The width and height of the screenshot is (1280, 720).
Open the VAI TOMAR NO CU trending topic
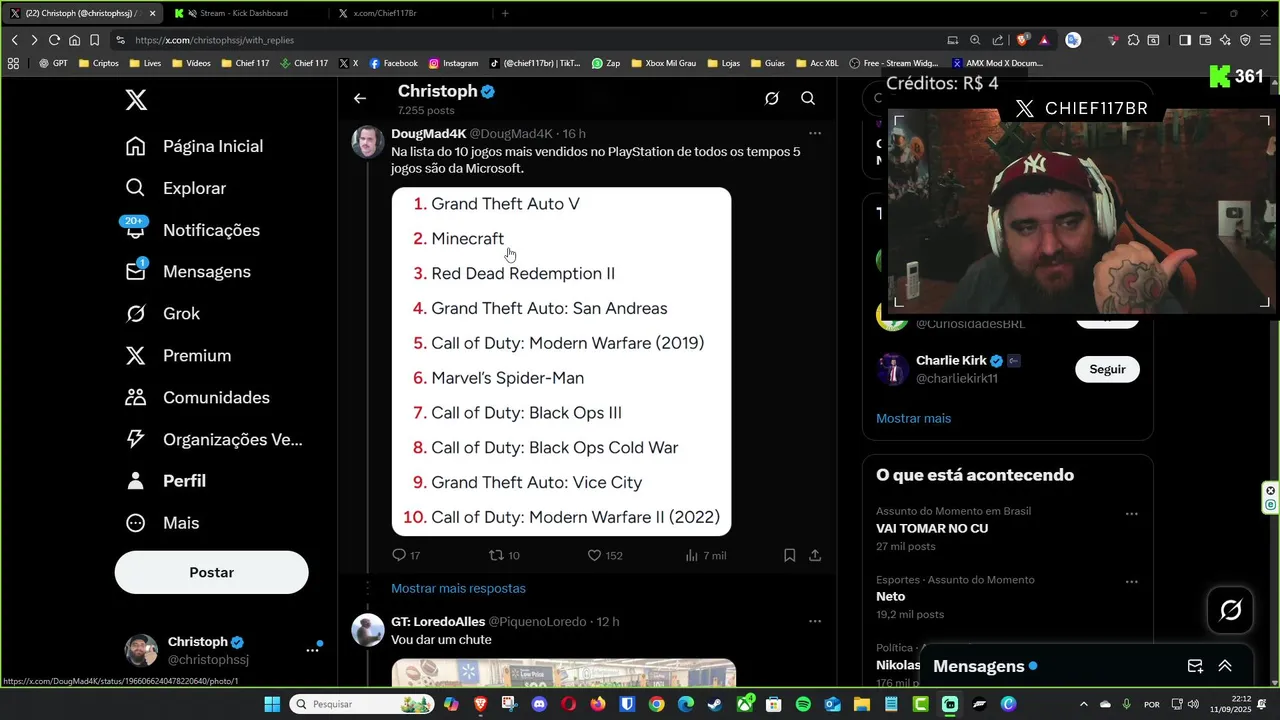pos(932,528)
